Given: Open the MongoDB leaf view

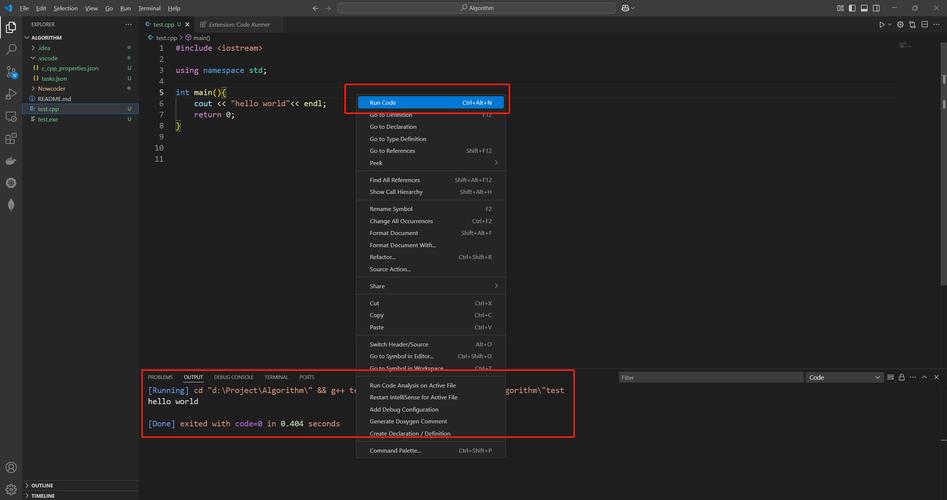Looking at the screenshot, I should [x=11, y=205].
